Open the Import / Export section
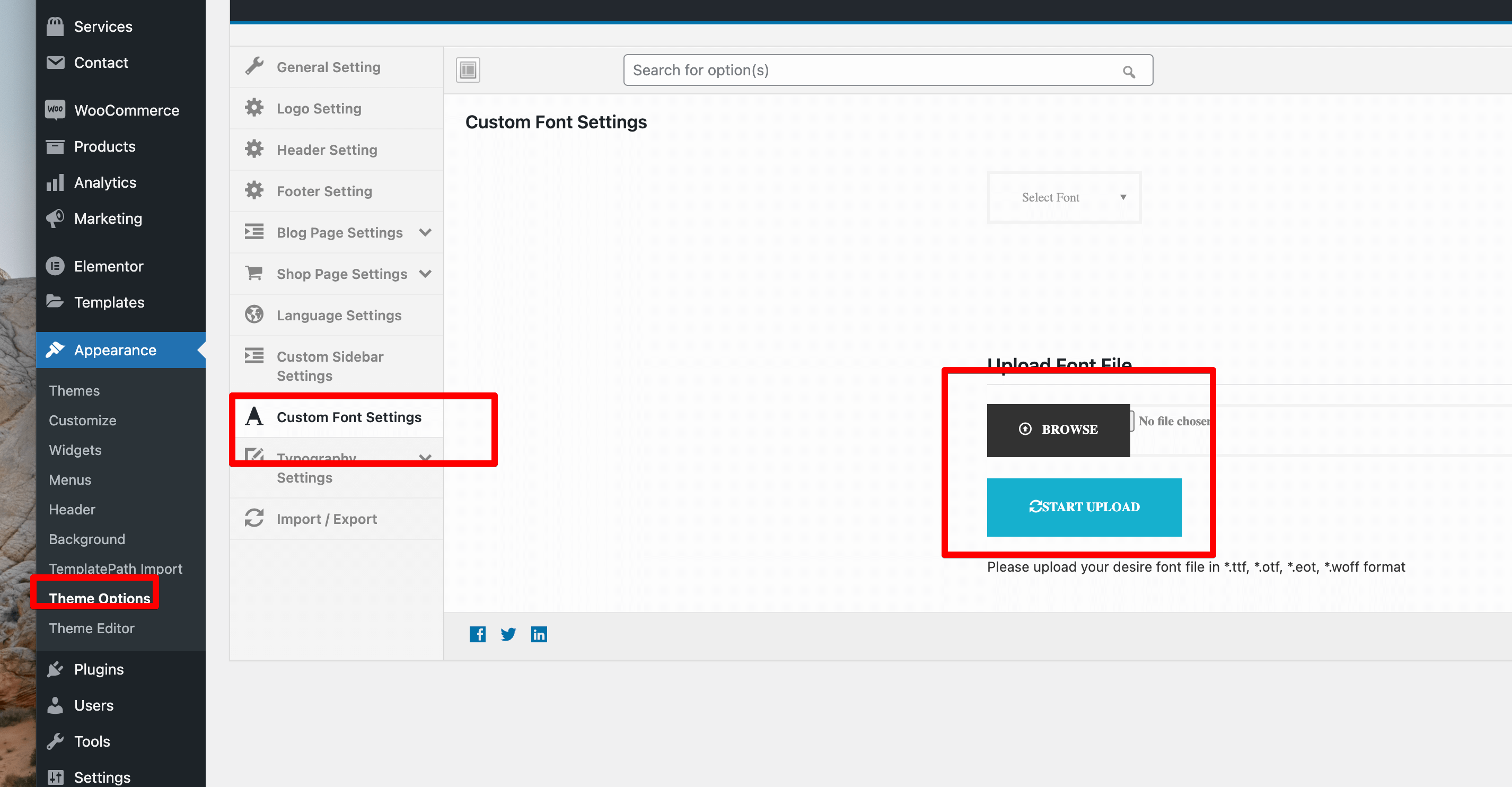1512x787 pixels. pyautogui.click(x=327, y=519)
